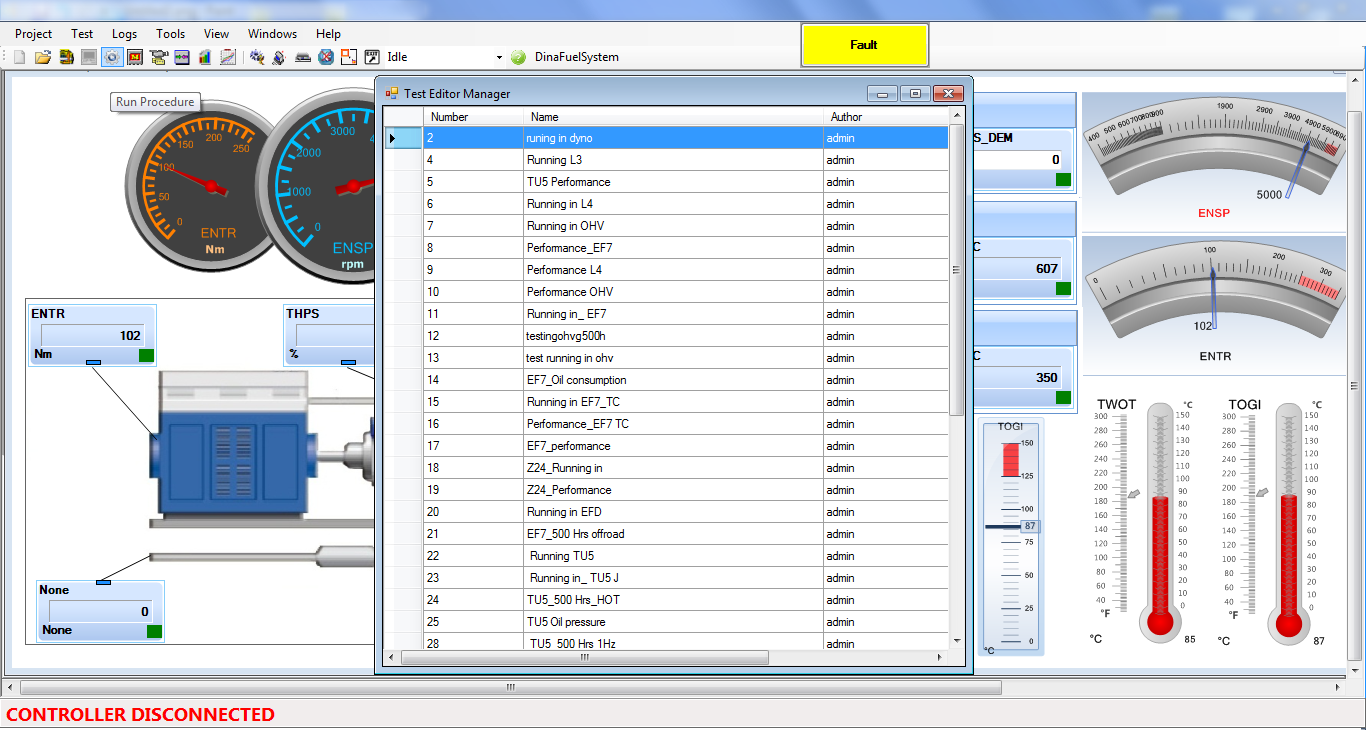The image size is (1366, 730).
Task: Click the orange squares layout toolbar icon
Action: click(x=349, y=57)
